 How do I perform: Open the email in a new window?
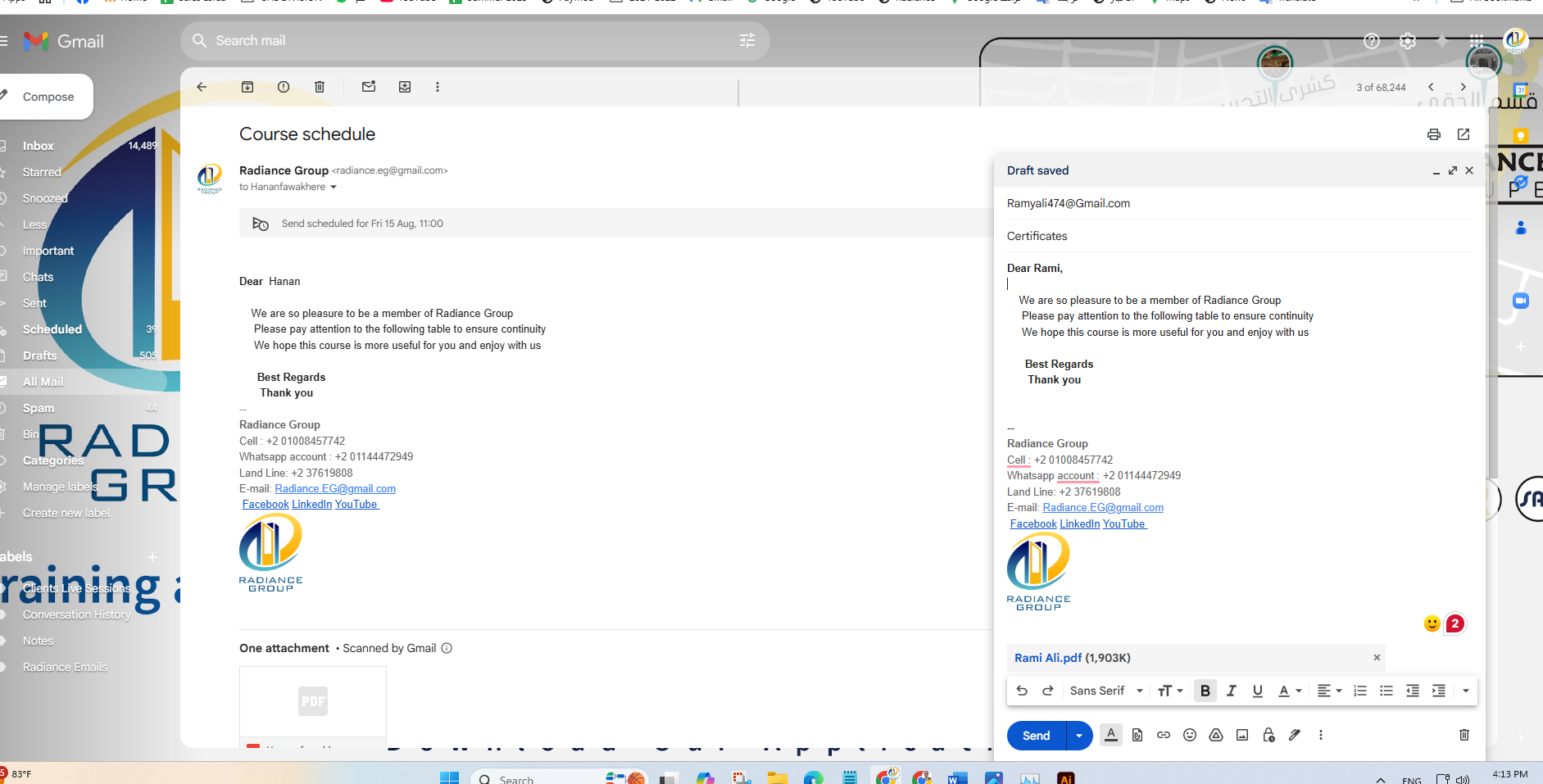[x=1464, y=134]
